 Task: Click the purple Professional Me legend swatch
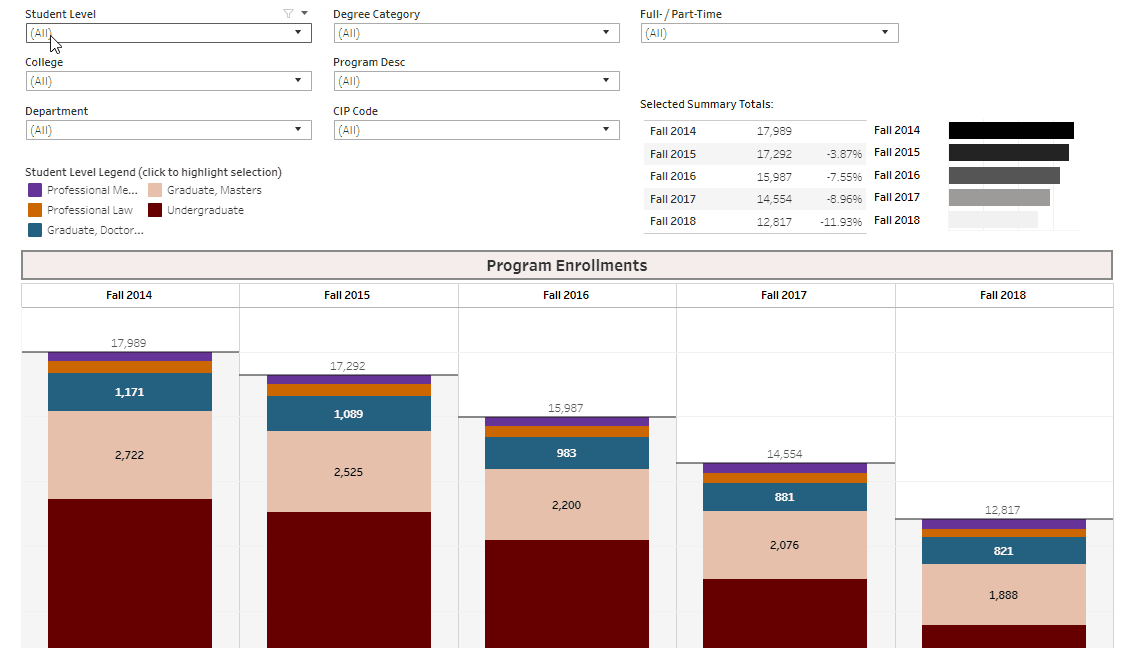34,189
